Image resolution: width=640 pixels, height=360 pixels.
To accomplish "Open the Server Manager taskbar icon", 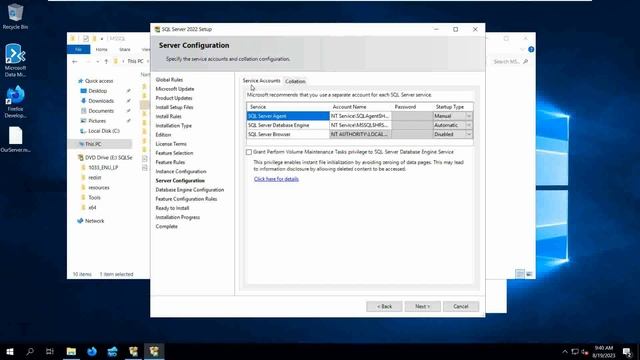I will point(113,351).
